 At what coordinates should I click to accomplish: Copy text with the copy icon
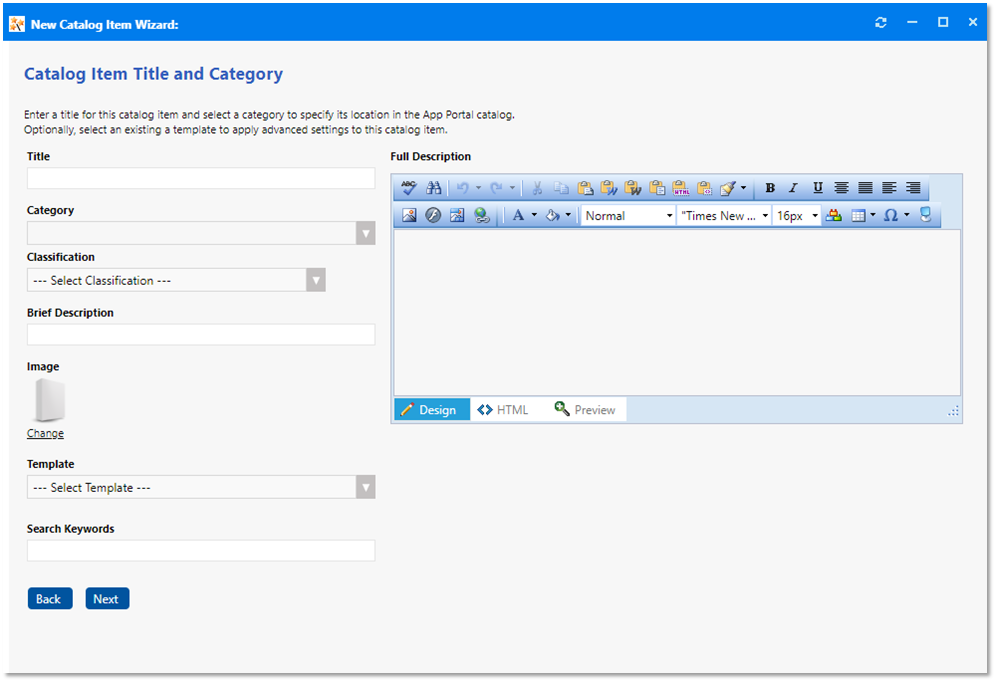pos(561,187)
